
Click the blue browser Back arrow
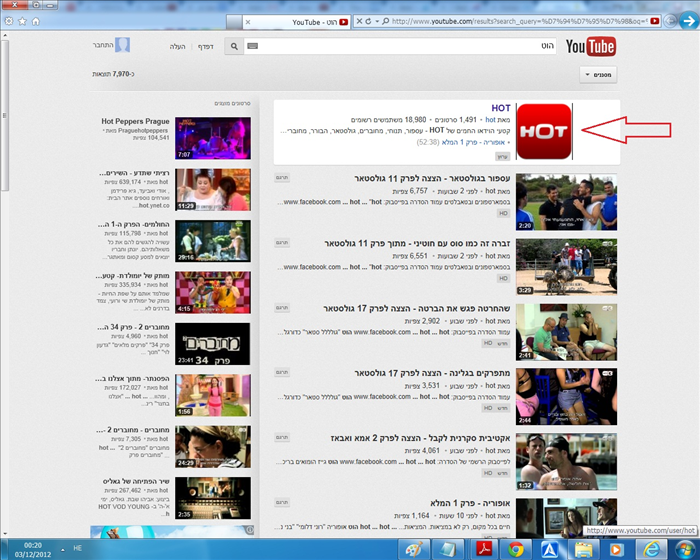point(689,21)
